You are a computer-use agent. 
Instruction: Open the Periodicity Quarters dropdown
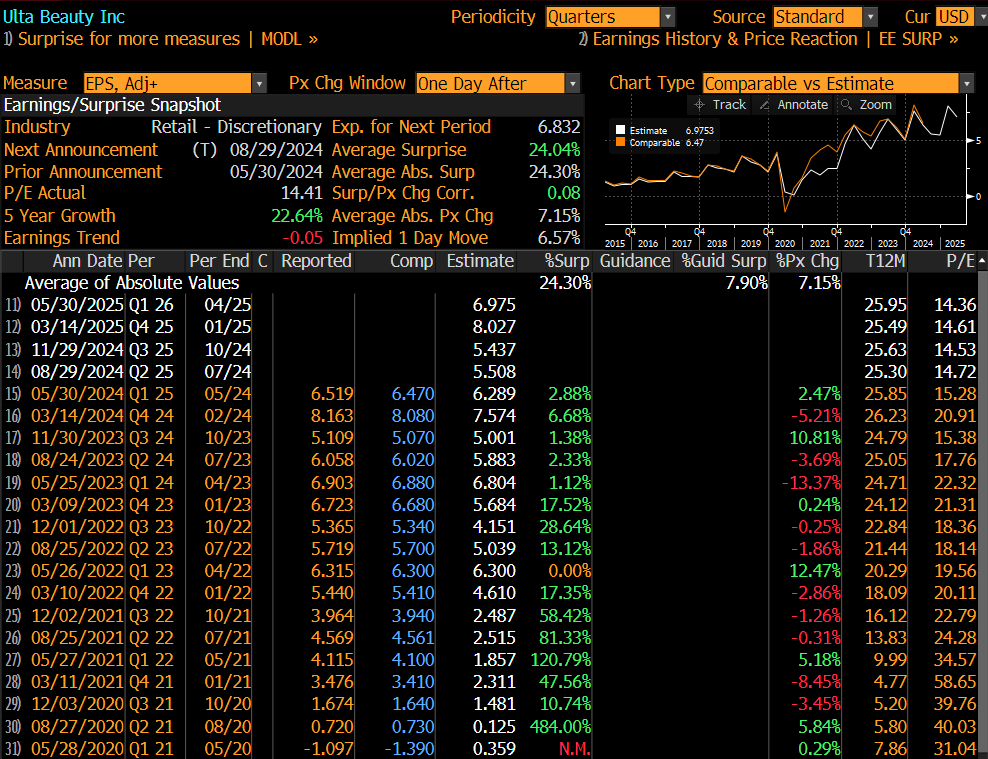coord(668,17)
